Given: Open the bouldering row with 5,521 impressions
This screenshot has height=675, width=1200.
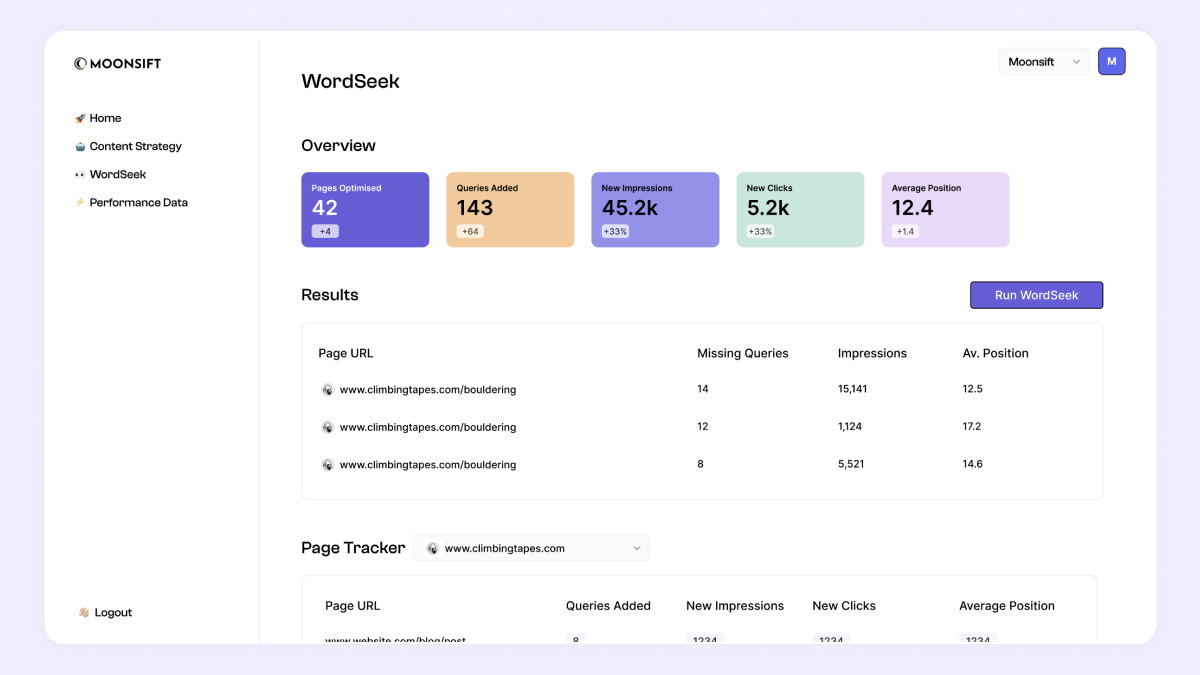Looking at the screenshot, I should [702, 465].
